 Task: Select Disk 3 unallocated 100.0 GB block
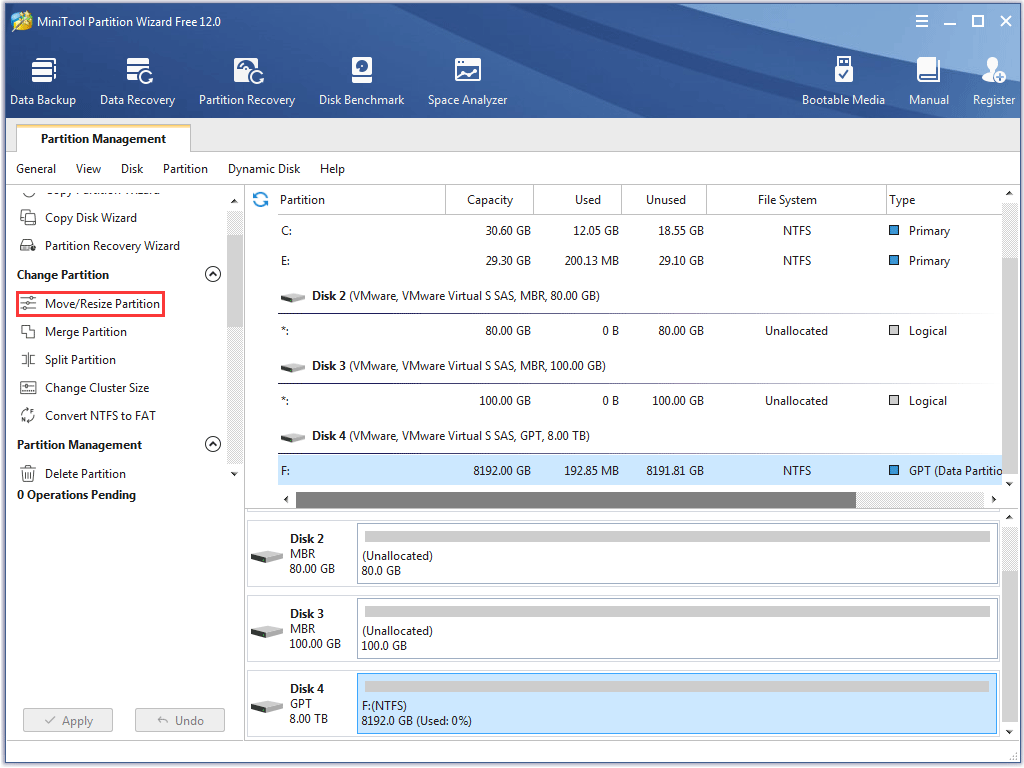point(677,629)
